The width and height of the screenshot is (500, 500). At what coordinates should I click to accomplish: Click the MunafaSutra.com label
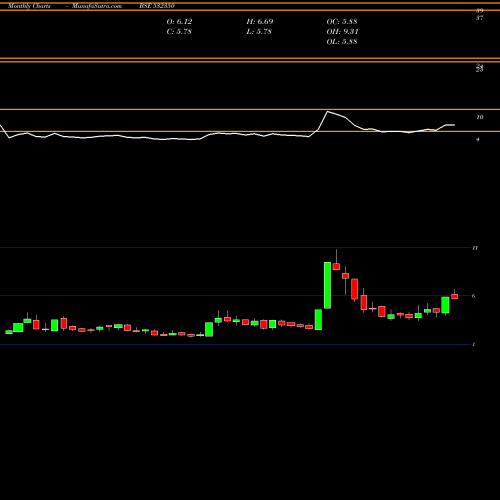pos(97,6)
